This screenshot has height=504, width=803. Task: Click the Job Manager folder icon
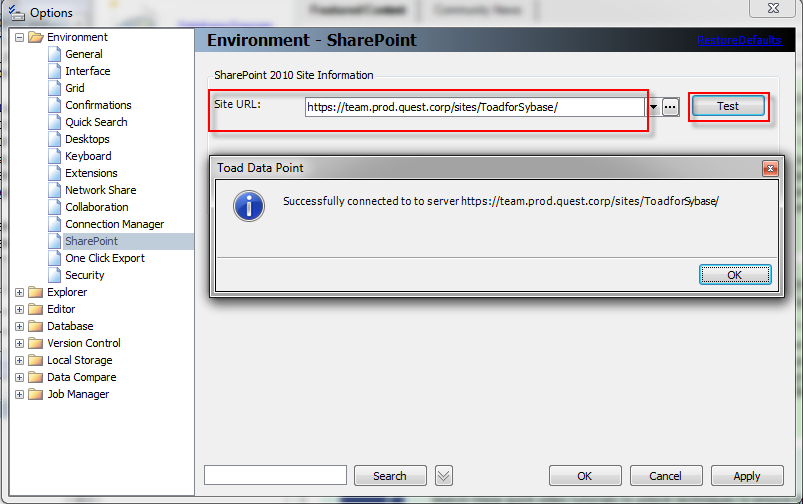tap(35, 394)
